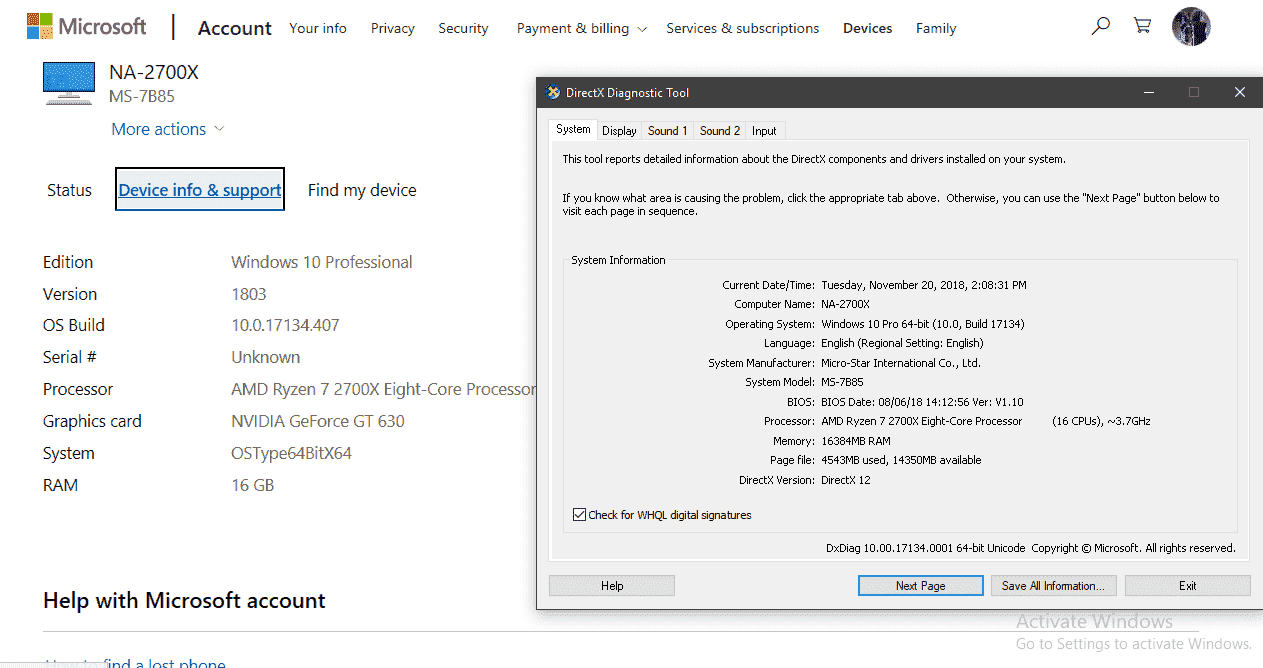
Task: Select OS Build value 10.0.17134.407
Action: click(x=285, y=325)
